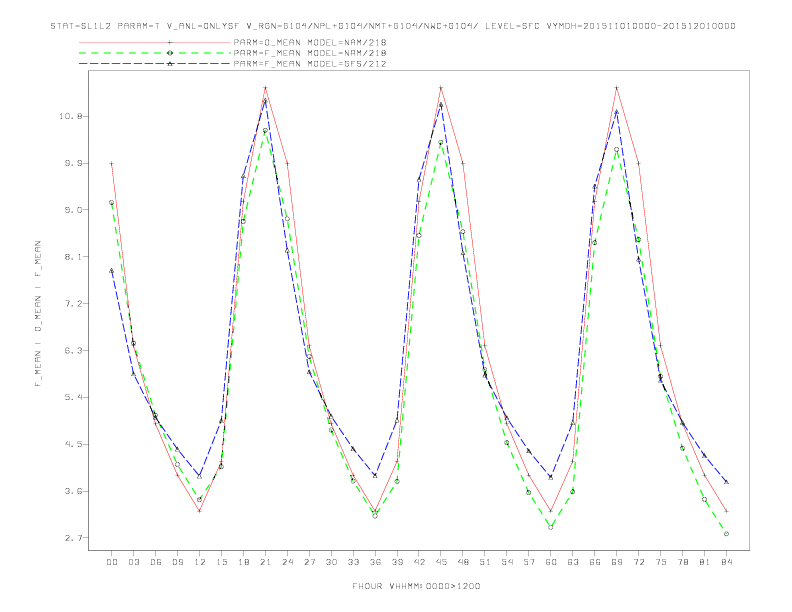Click y-axis tick label 5.4

coord(73,397)
